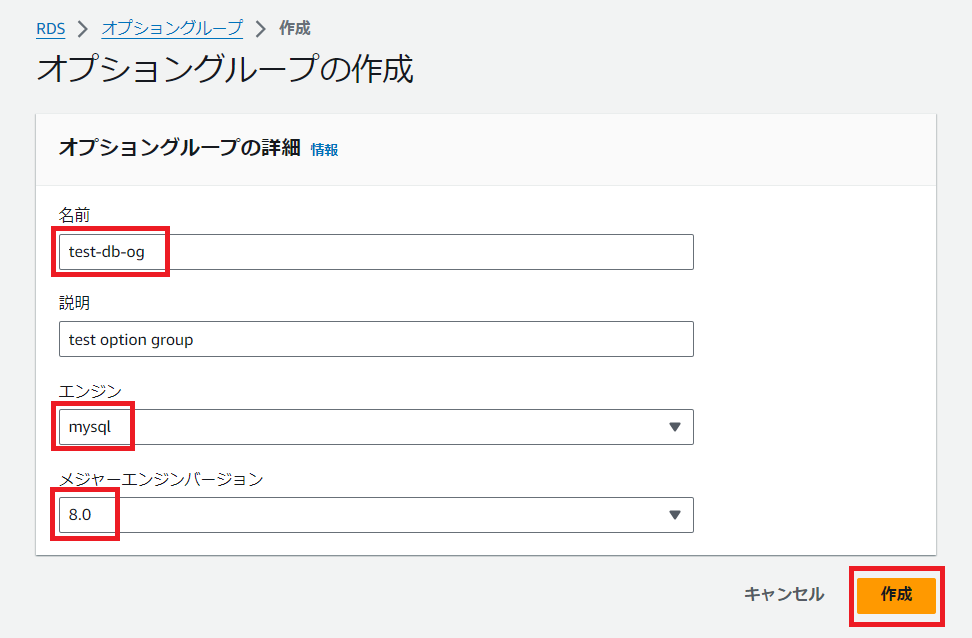This screenshot has width=972, height=638.
Task: Click the breadcrumb chevron right before 作成
Action: click(x=260, y=29)
